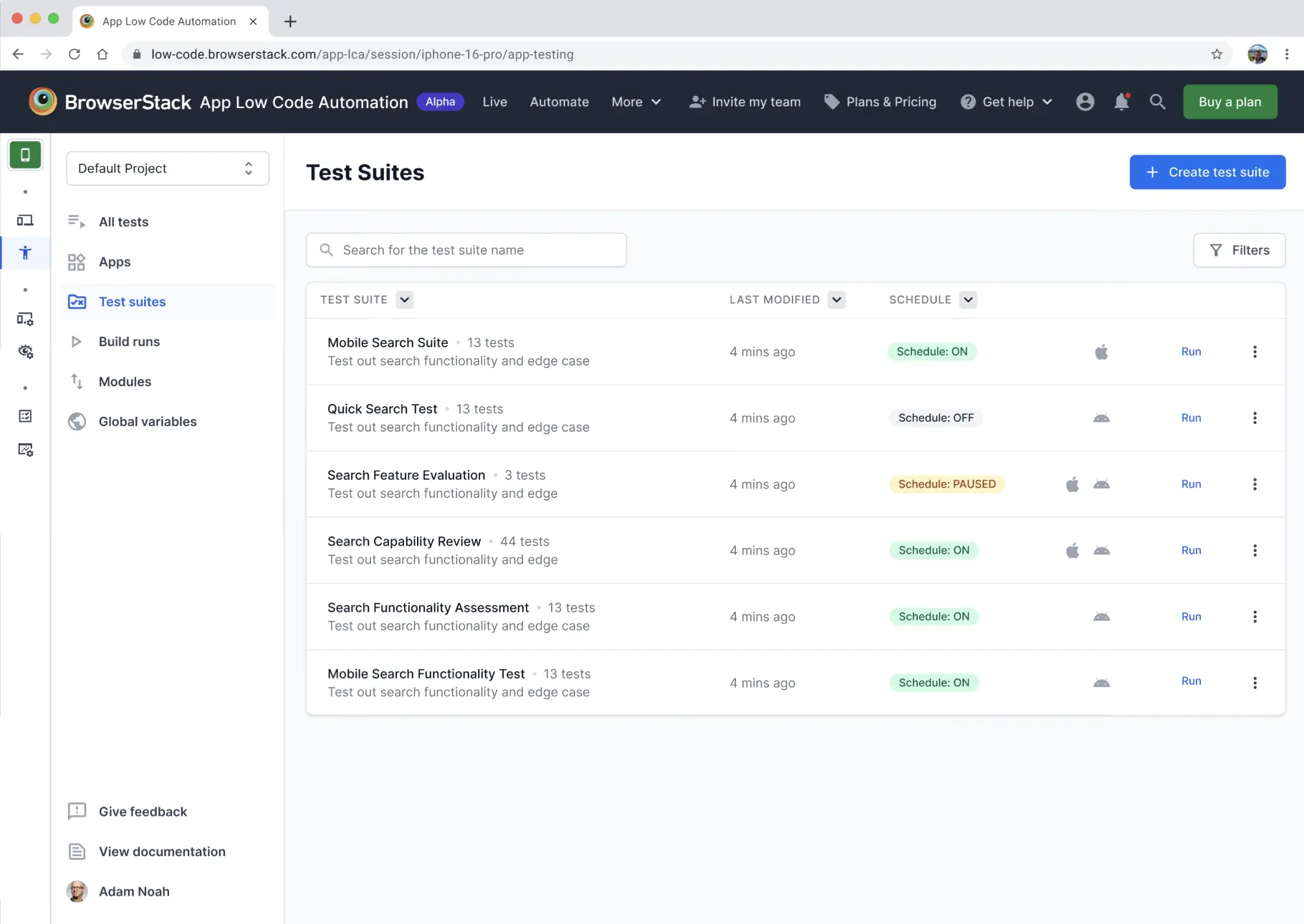Select the checklist report icon in sidebar

[x=25, y=415]
